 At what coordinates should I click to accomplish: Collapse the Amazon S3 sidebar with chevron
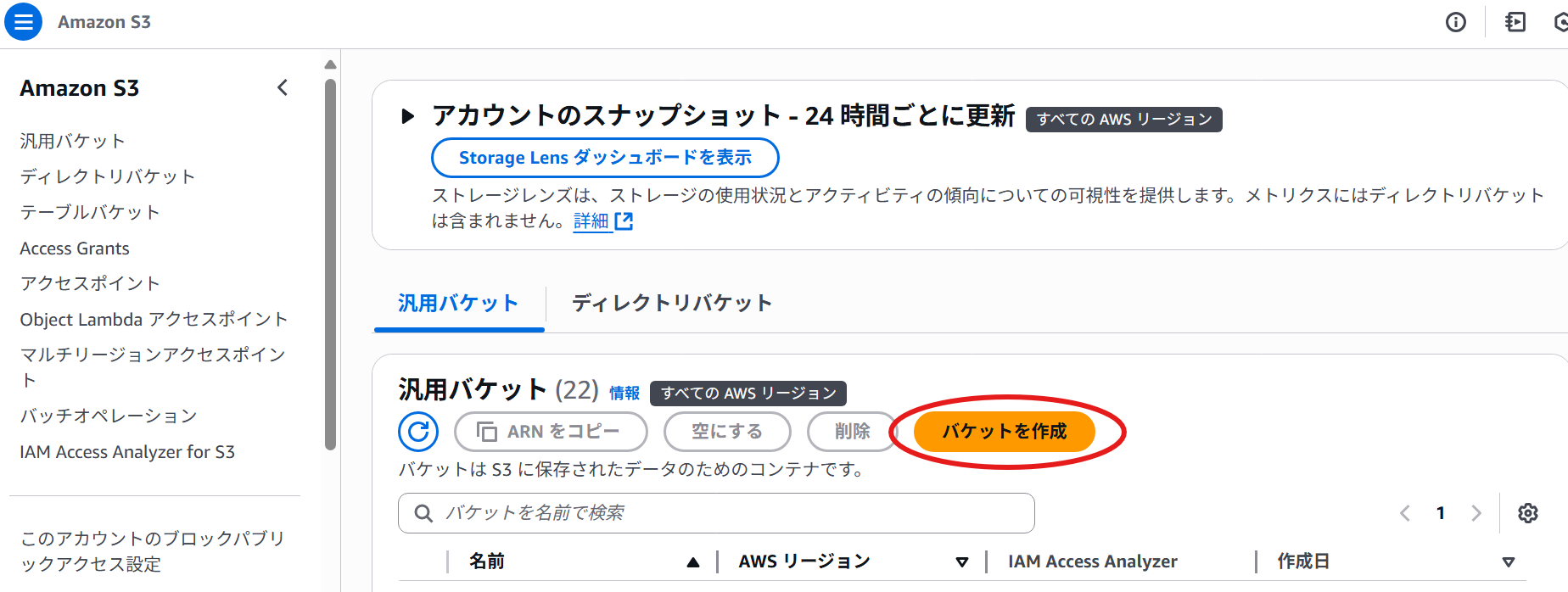(x=283, y=87)
